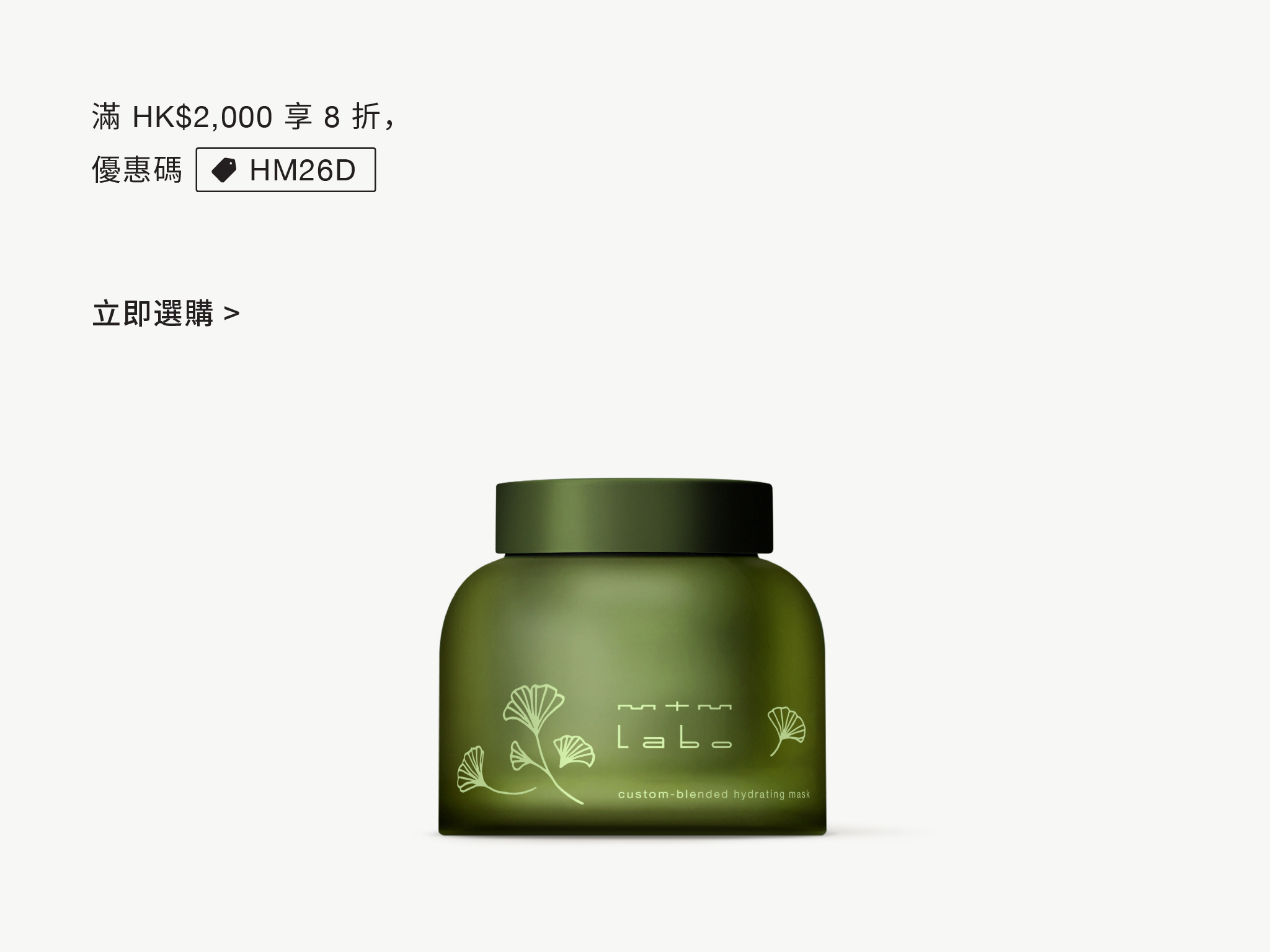Image resolution: width=1270 pixels, height=952 pixels.
Task: Click the HK$2,000 amount in promo text
Action: [x=202, y=117]
